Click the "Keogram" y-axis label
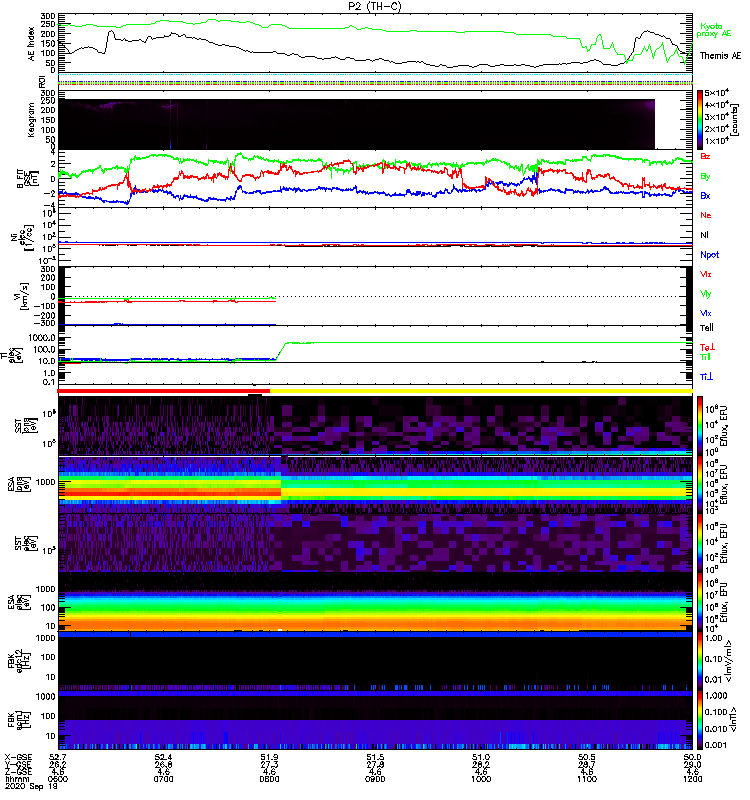750x800 pixels. click(31, 120)
